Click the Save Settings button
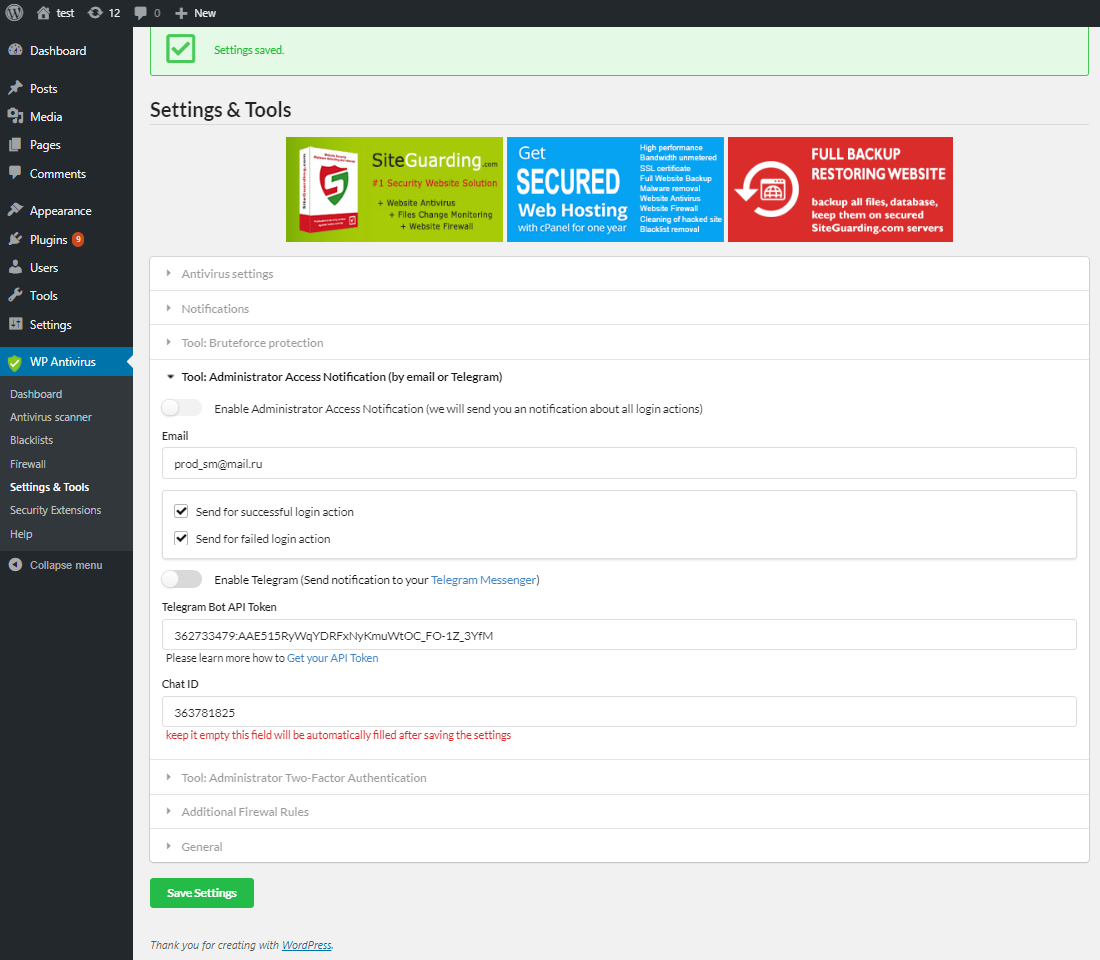Image resolution: width=1100 pixels, height=960 pixels. (x=202, y=893)
